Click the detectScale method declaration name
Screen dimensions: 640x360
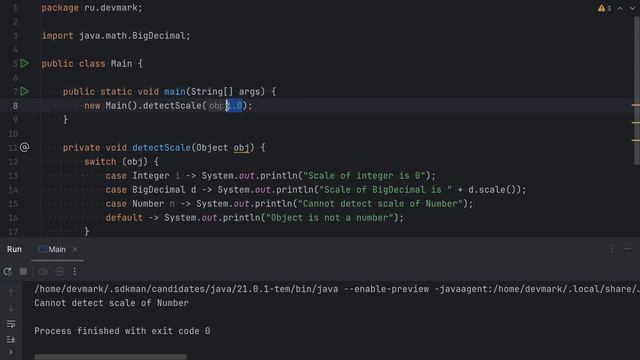click(x=161, y=148)
